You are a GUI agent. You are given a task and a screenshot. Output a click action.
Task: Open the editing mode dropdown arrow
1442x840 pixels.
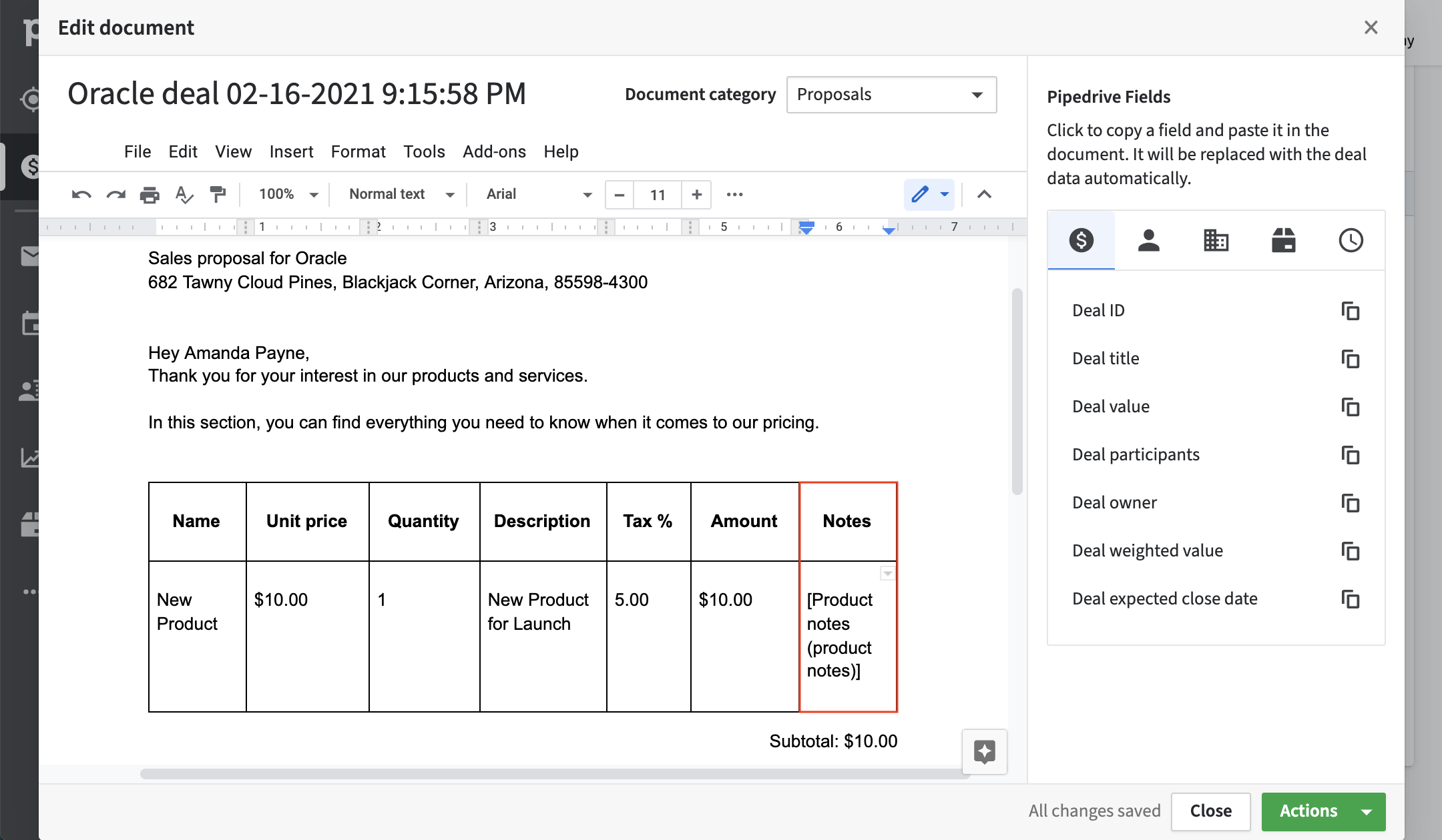click(x=945, y=195)
